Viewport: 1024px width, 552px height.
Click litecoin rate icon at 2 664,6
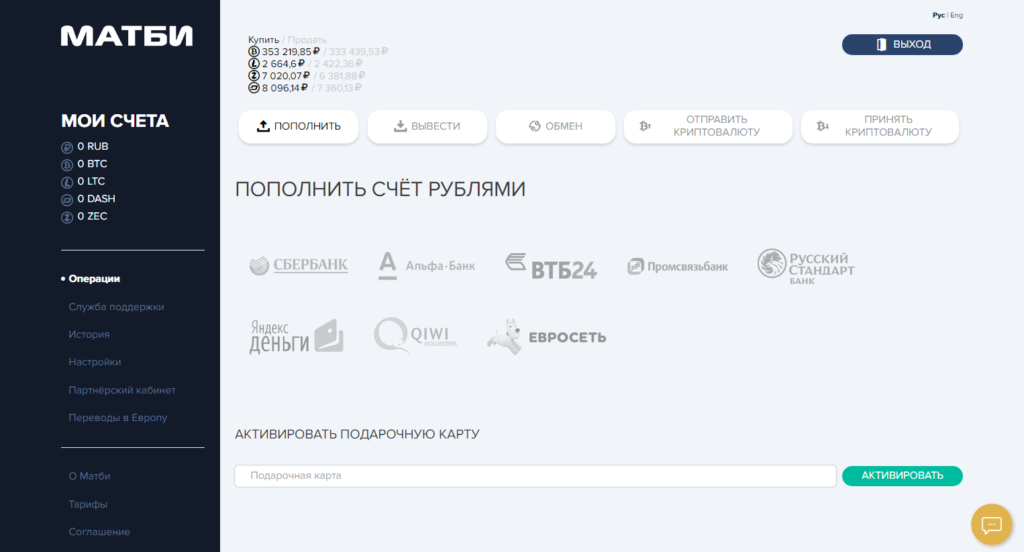253,63
